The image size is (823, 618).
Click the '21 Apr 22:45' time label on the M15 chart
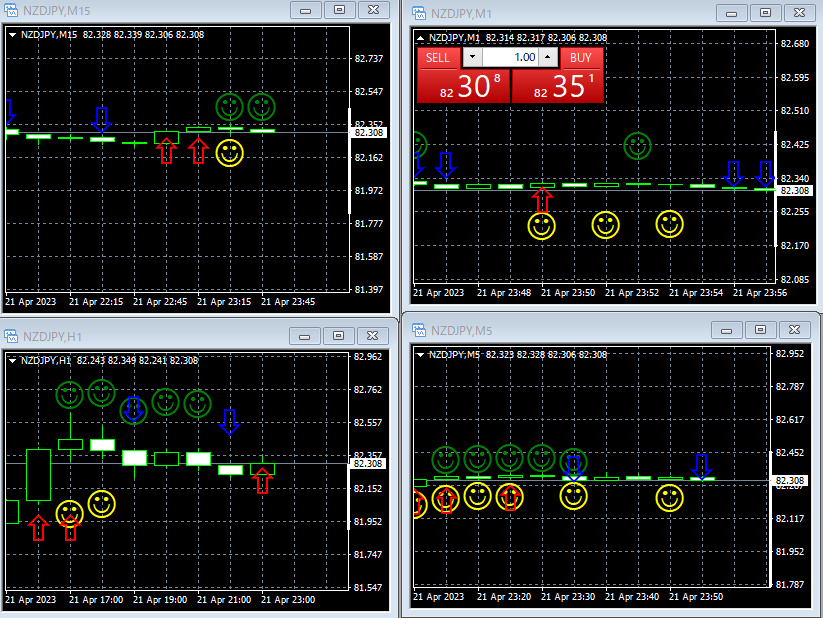click(x=160, y=302)
